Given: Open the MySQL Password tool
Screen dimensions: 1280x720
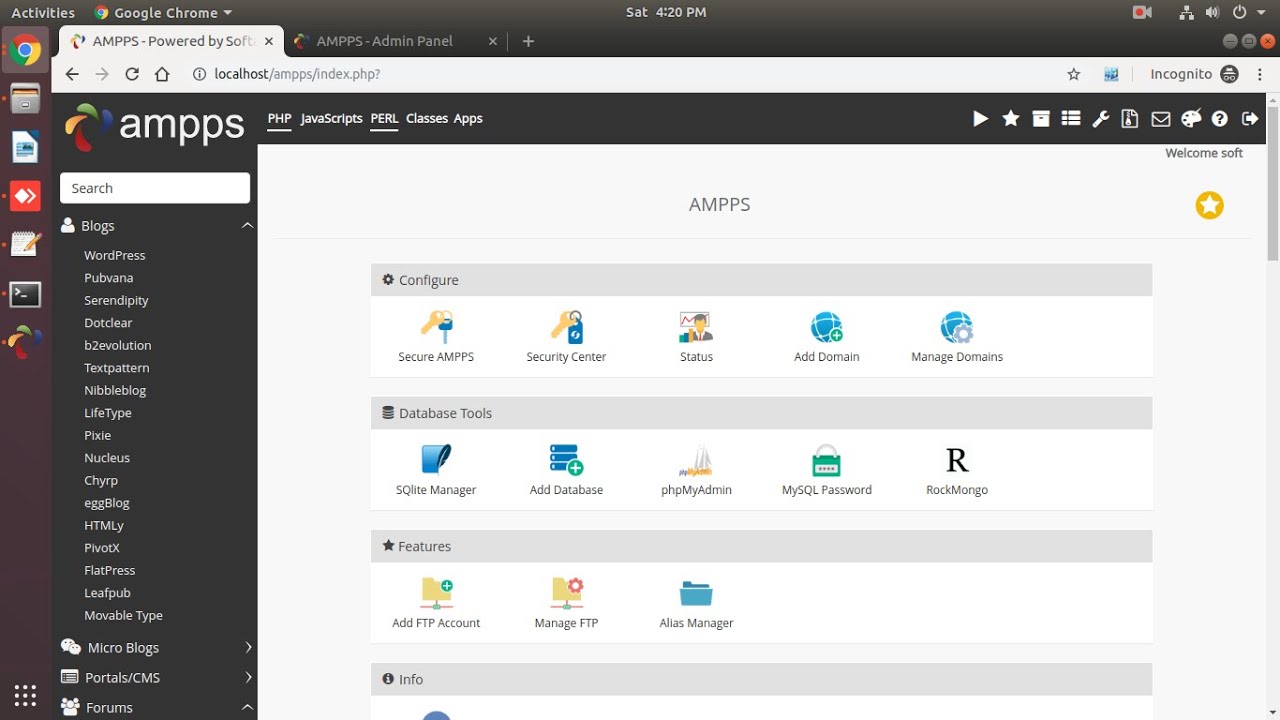Looking at the screenshot, I should (x=826, y=460).
